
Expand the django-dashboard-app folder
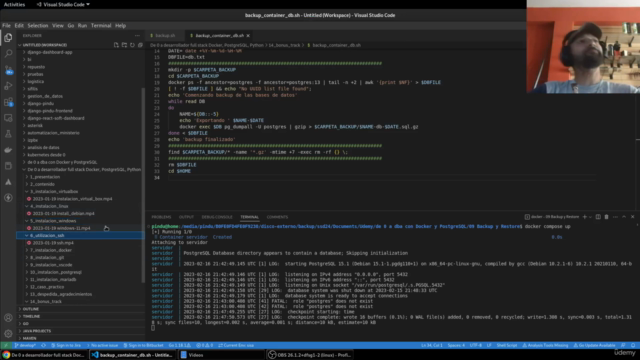point(50,52)
